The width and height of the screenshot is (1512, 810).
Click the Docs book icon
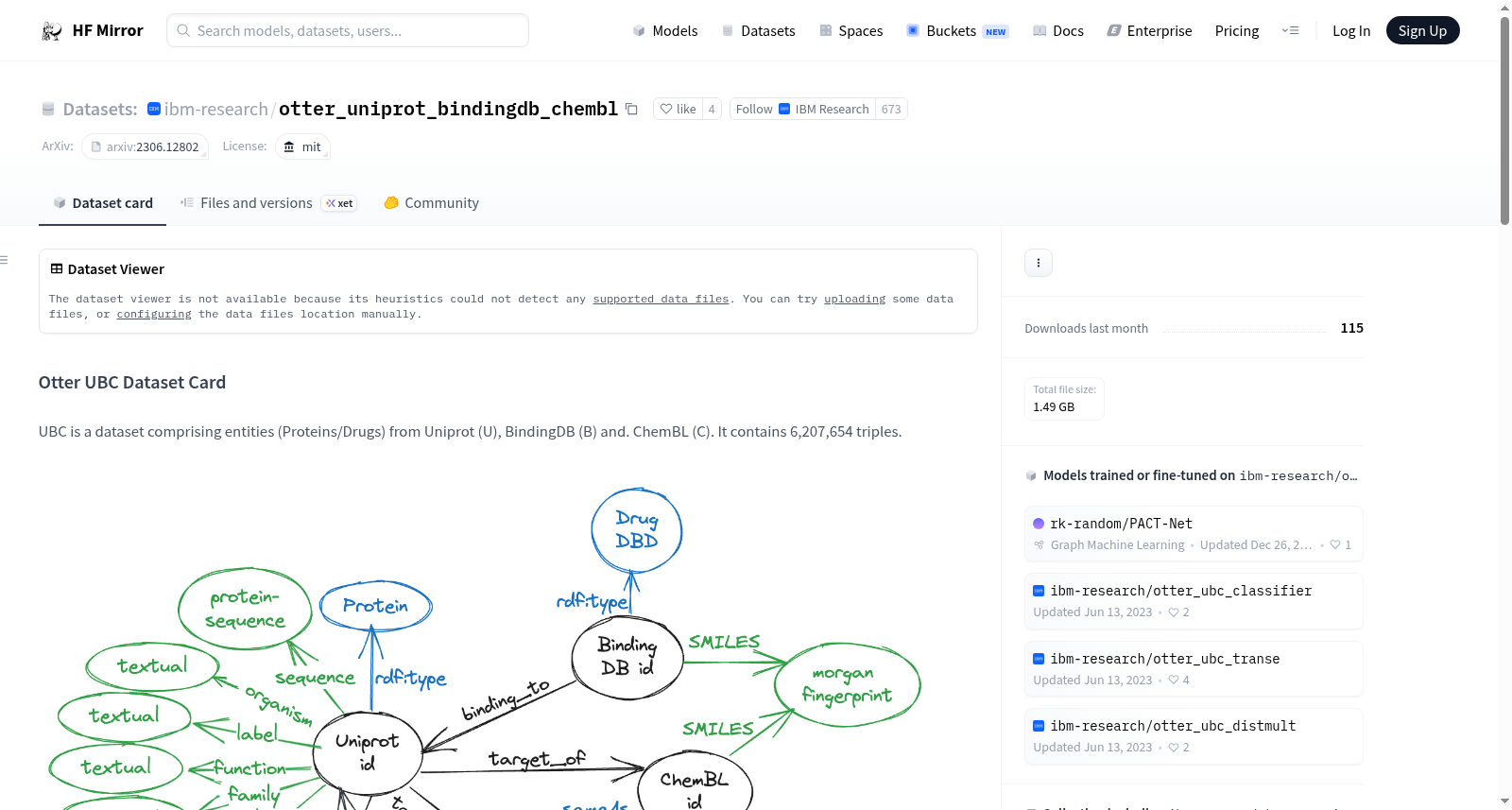pos(1039,30)
